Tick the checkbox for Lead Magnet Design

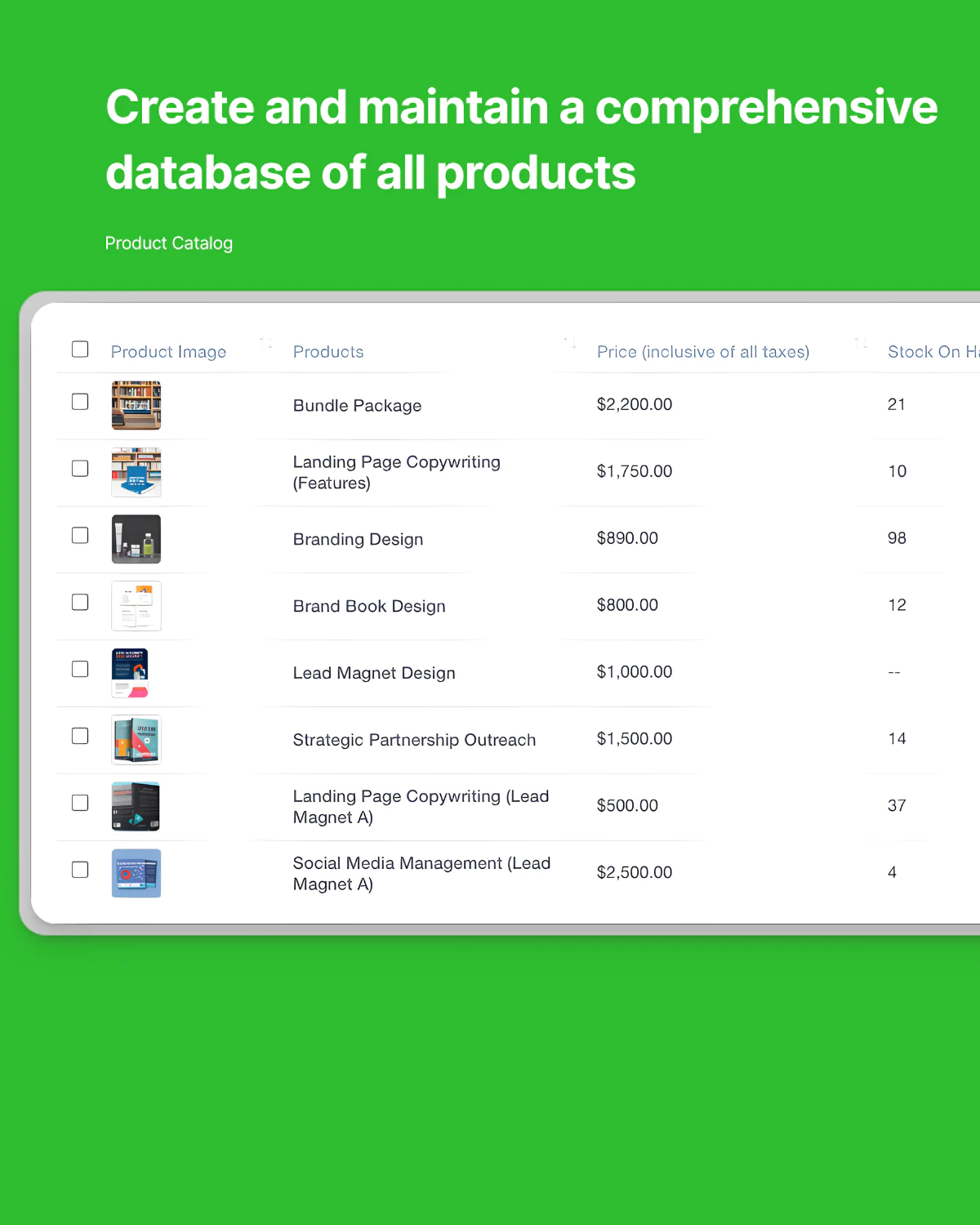point(80,670)
